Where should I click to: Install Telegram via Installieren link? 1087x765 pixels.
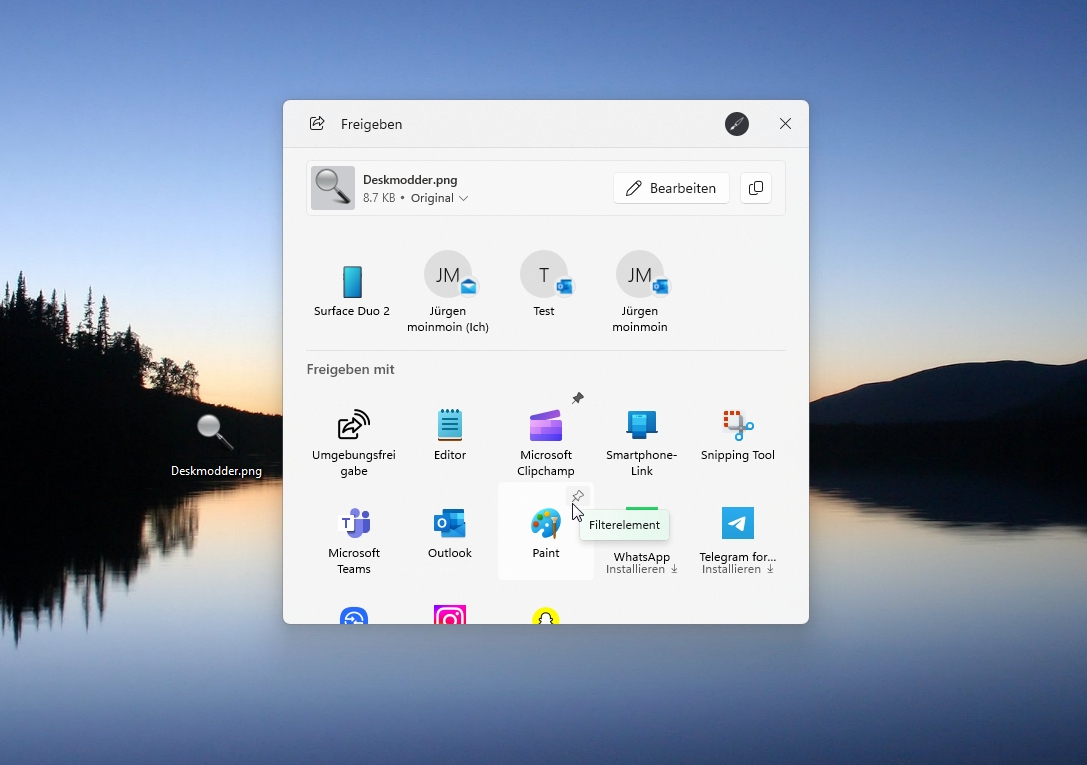(738, 570)
